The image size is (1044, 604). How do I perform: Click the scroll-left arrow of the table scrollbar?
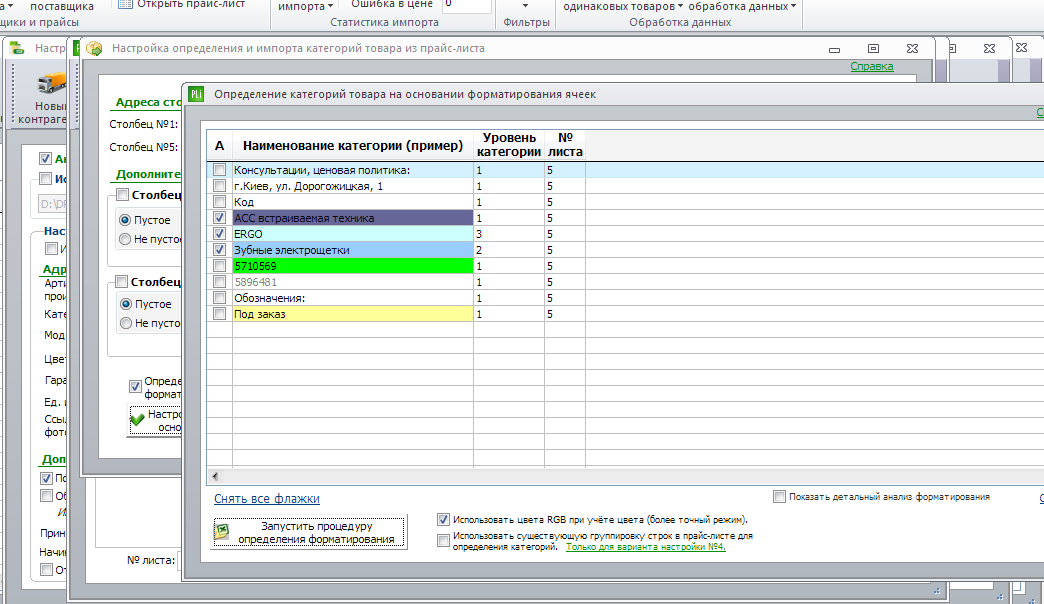(x=214, y=476)
